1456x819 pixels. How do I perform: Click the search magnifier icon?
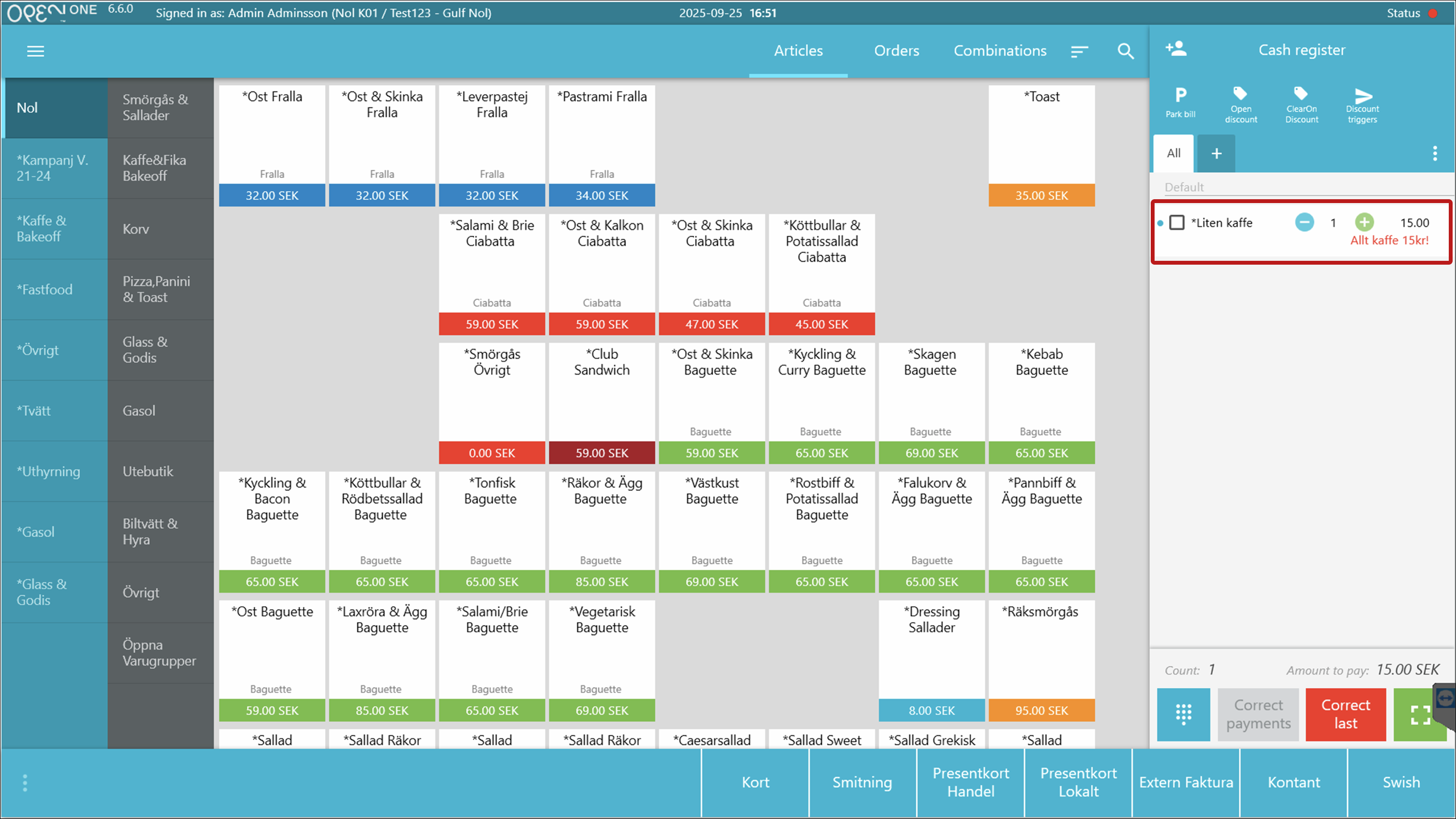pyautogui.click(x=1125, y=51)
